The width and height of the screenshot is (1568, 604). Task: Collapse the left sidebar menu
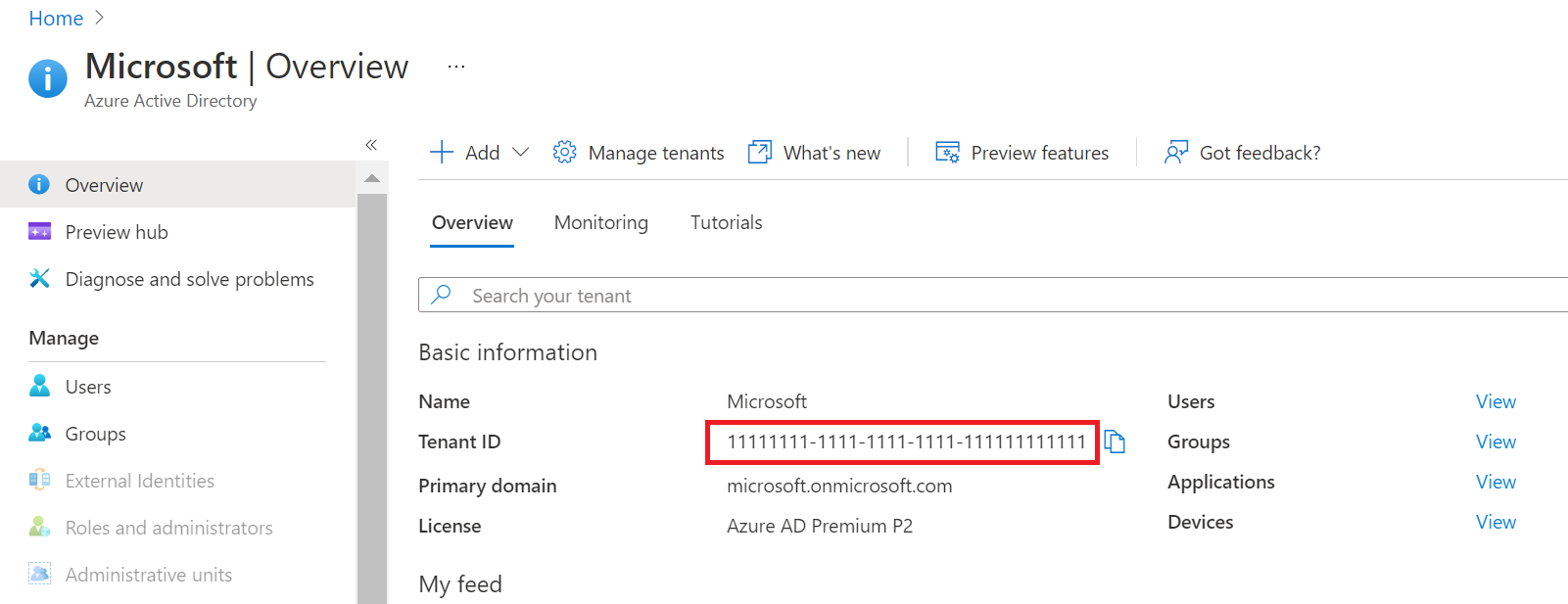pyautogui.click(x=371, y=145)
